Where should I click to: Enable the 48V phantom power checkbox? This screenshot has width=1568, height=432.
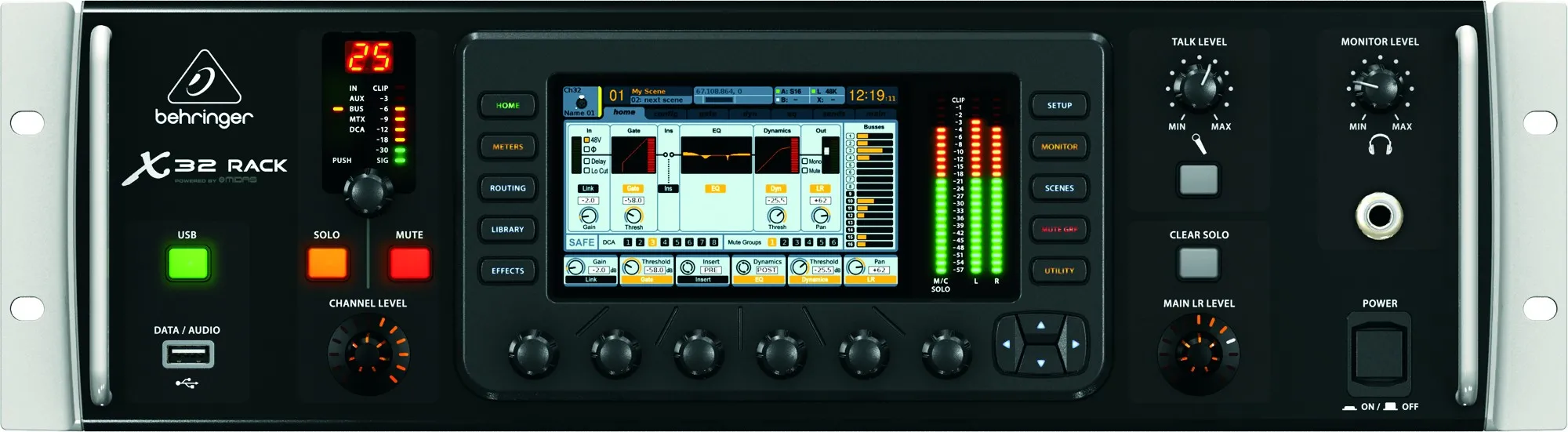coord(586,140)
